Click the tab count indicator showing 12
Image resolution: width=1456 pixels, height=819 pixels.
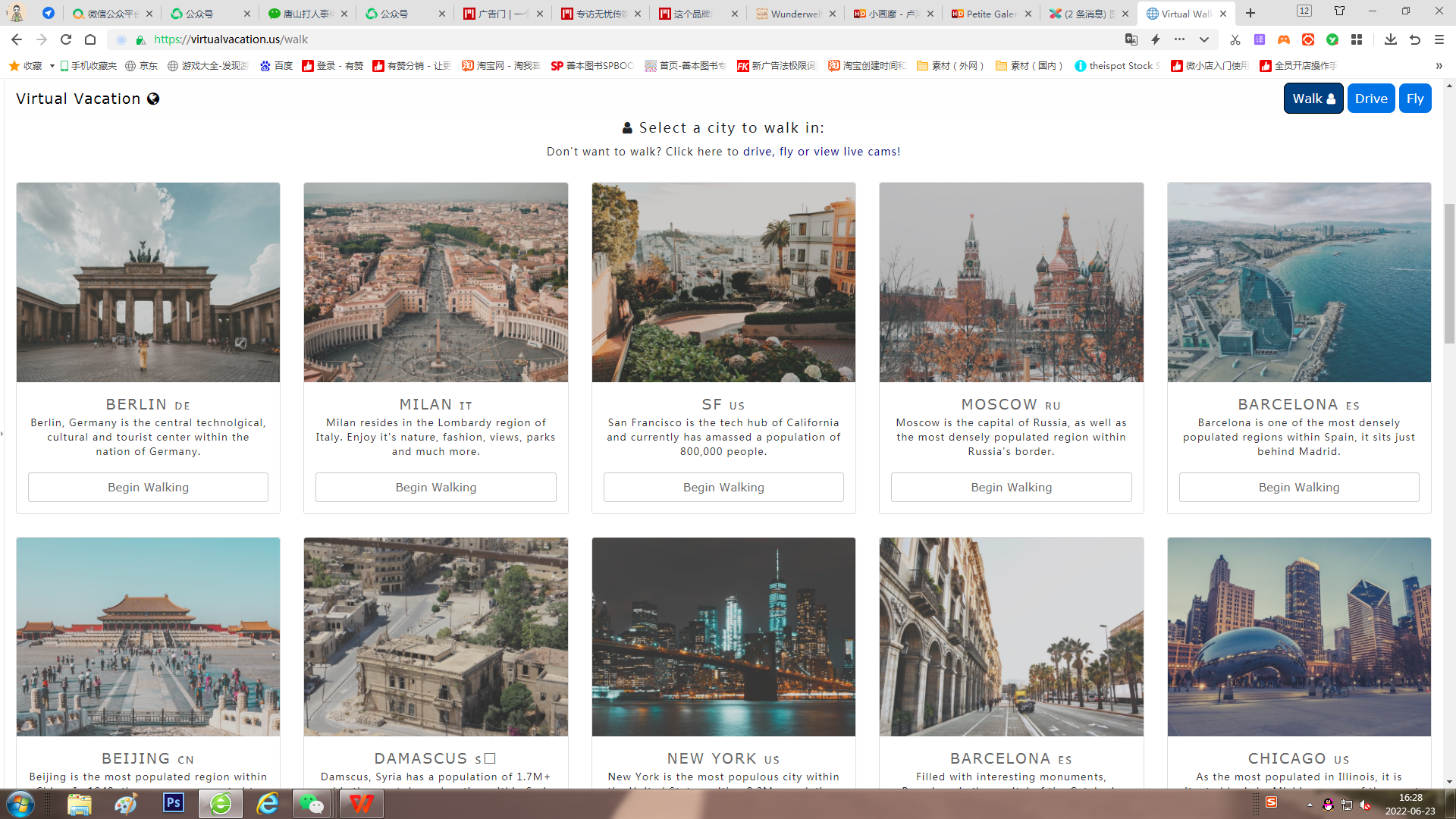1304,11
